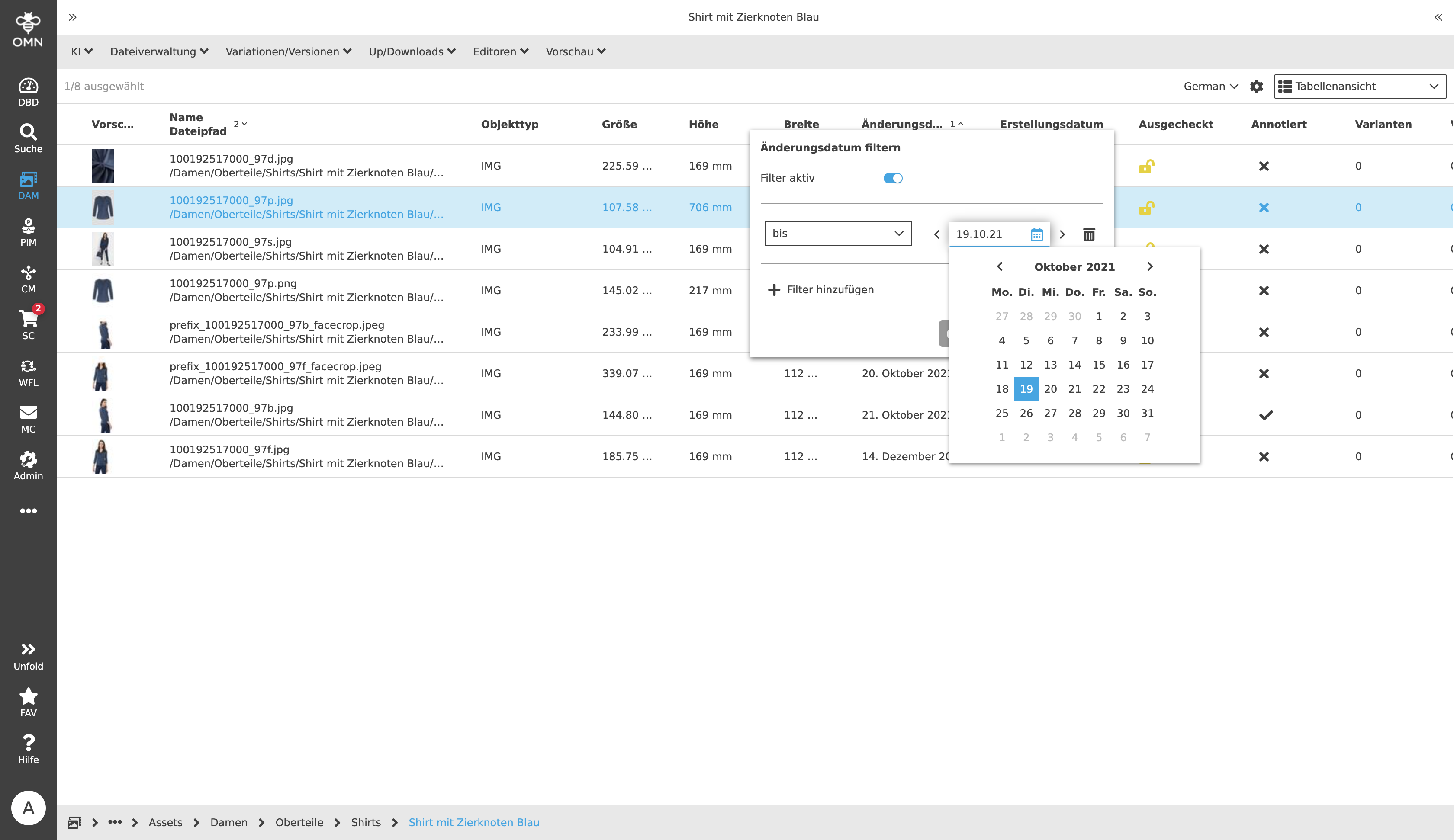
Task: Click the Suche search icon
Action: coord(28,138)
